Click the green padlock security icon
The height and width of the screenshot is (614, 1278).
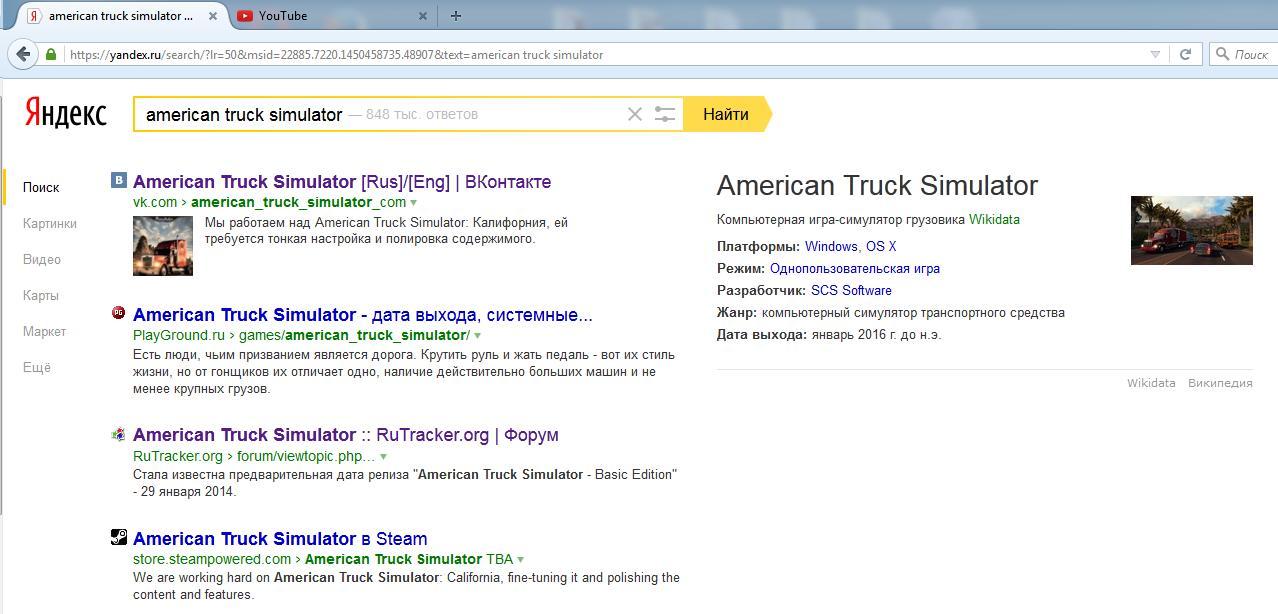[x=51, y=54]
